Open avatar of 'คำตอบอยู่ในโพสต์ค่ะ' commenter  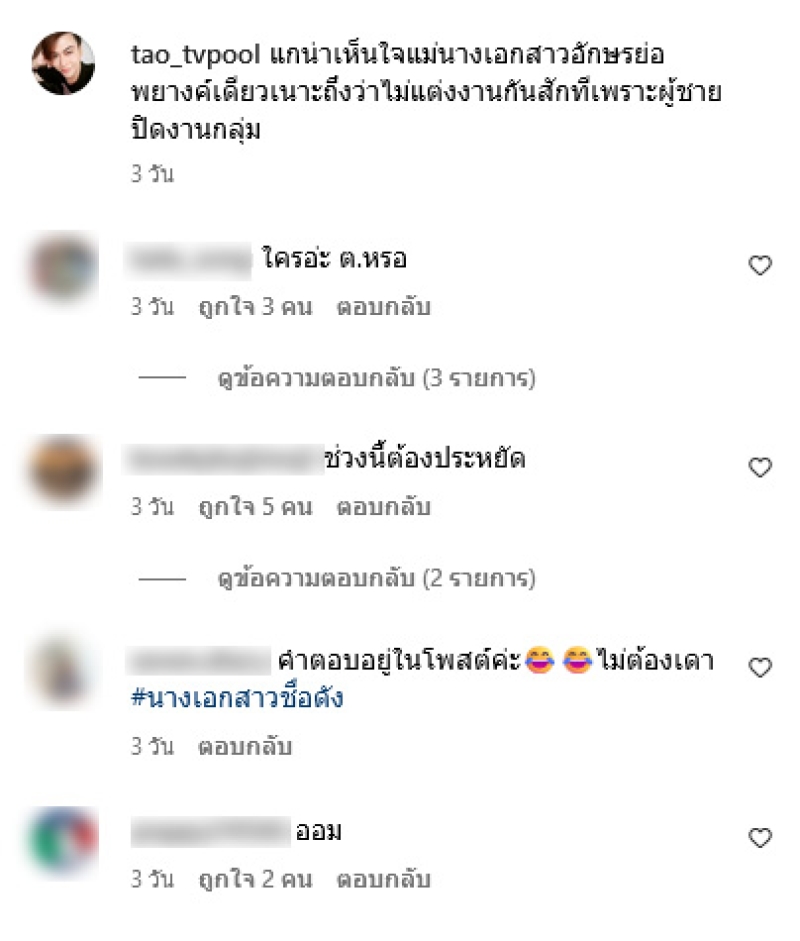click(x=63, y=670)
